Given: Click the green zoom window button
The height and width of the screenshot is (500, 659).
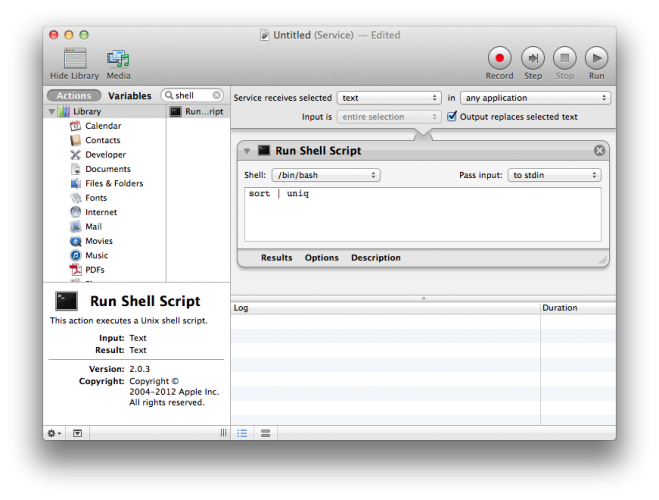Looking at the screenshot, I should [x=84, y=35].
